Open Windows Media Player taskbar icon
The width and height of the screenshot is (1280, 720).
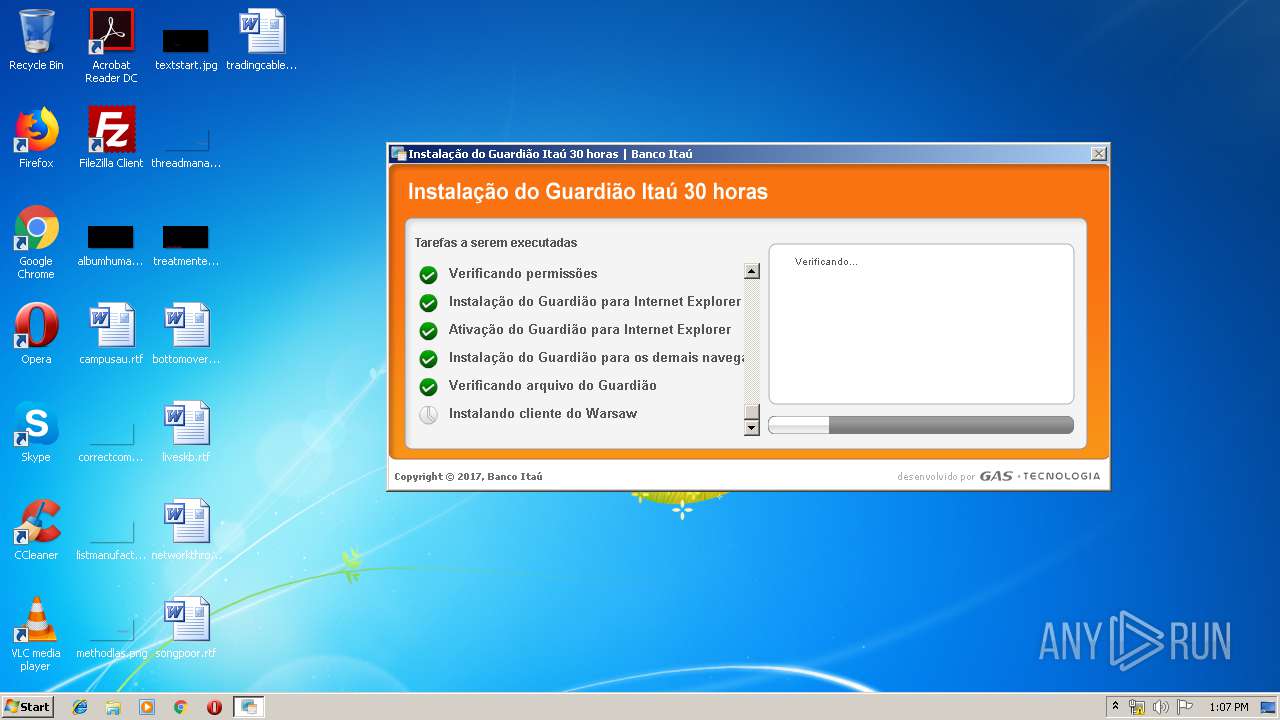tap(147, 707)
